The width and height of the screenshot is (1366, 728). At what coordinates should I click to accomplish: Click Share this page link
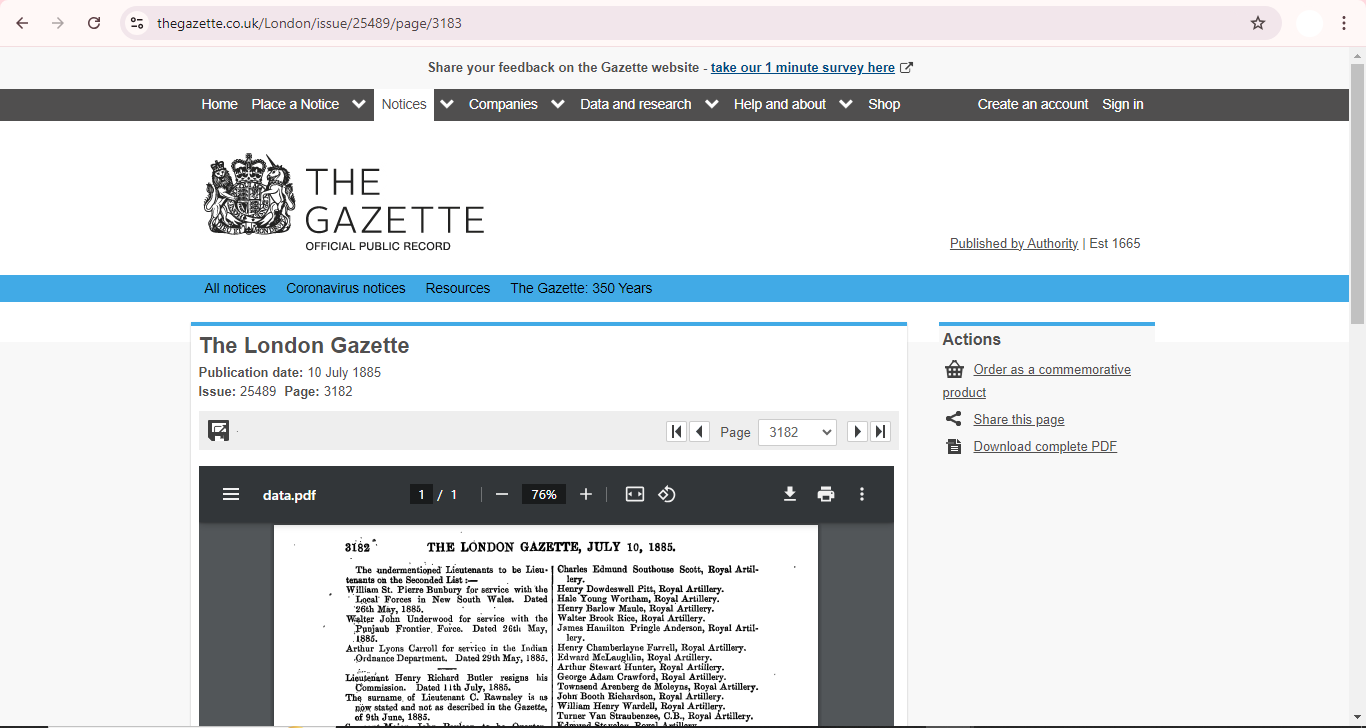coord(1019,419)
